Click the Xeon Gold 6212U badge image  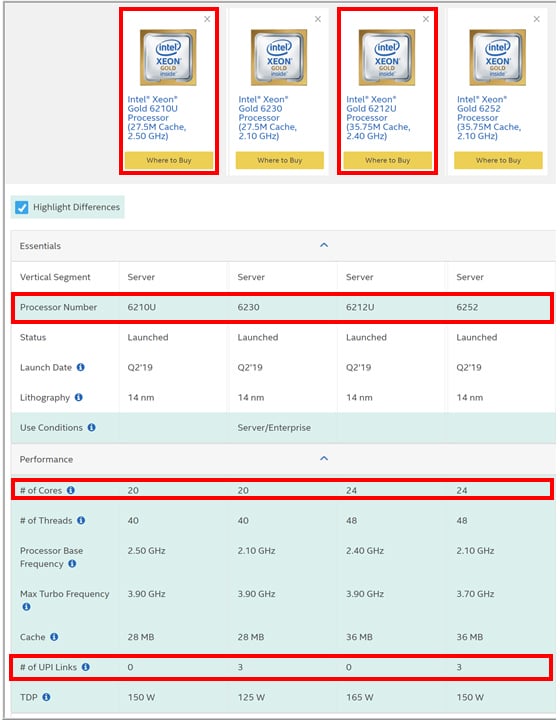pos(386,57)
